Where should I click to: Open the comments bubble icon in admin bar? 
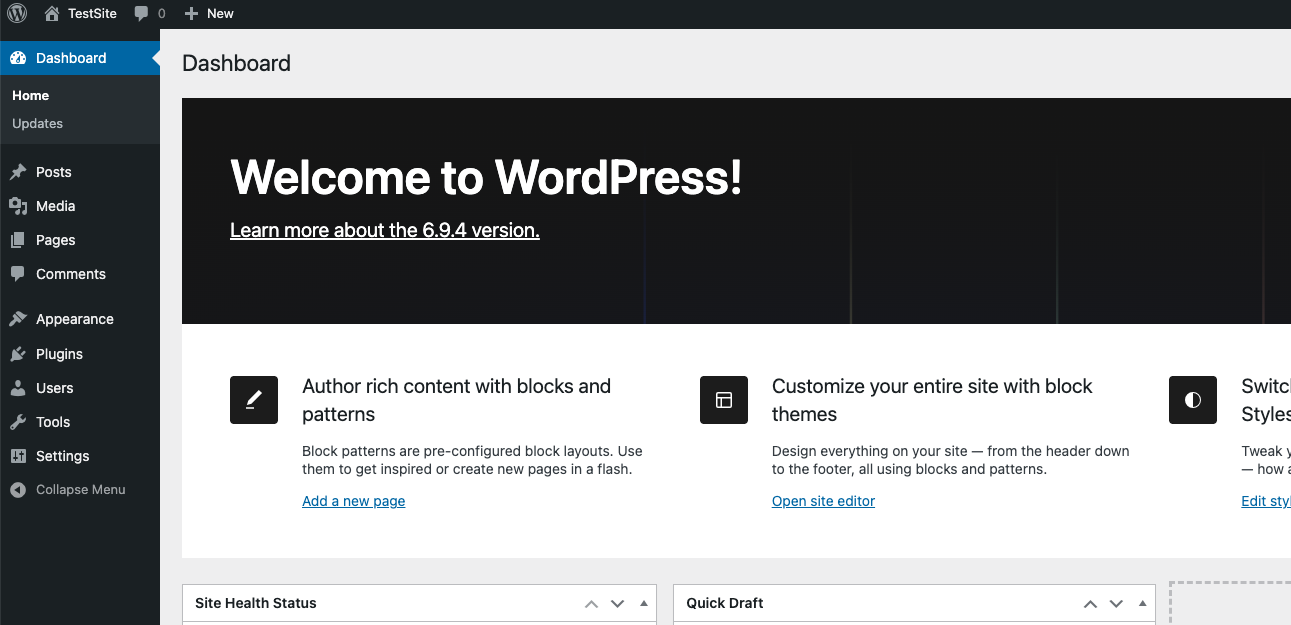142,14
